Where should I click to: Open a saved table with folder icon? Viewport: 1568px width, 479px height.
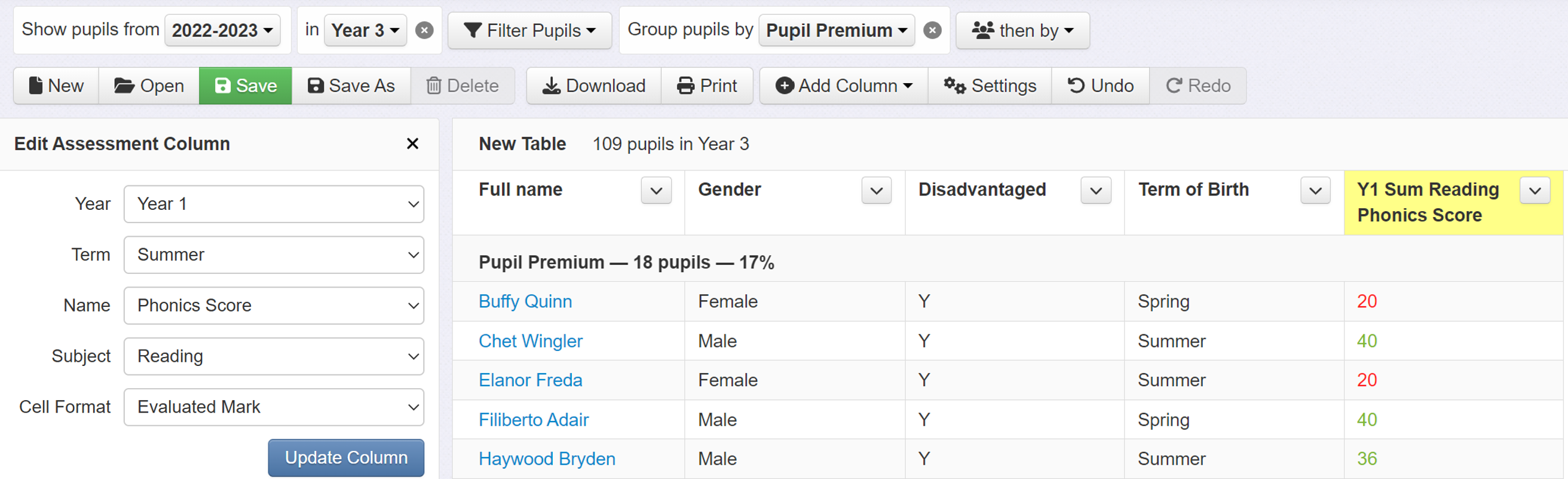[149, 86]
